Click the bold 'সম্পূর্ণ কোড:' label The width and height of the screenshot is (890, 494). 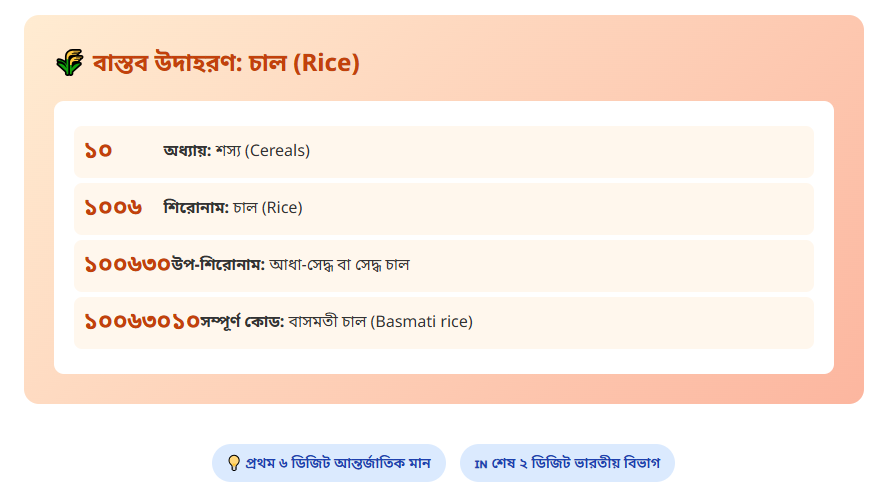tap(242, 322)
